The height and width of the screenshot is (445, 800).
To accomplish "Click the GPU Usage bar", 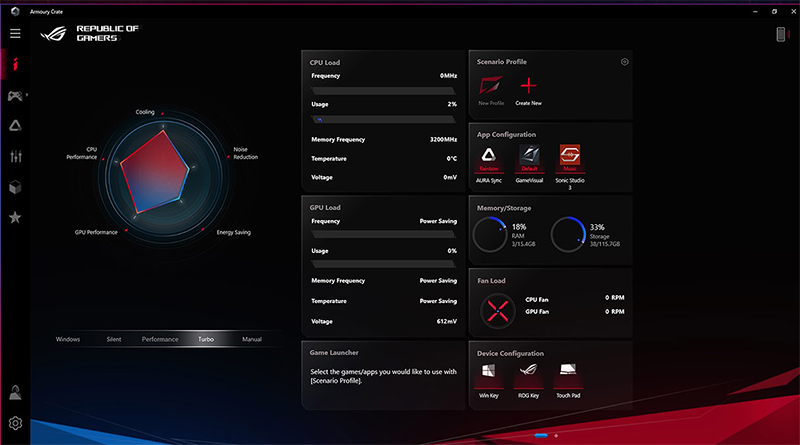I will 383,264.
